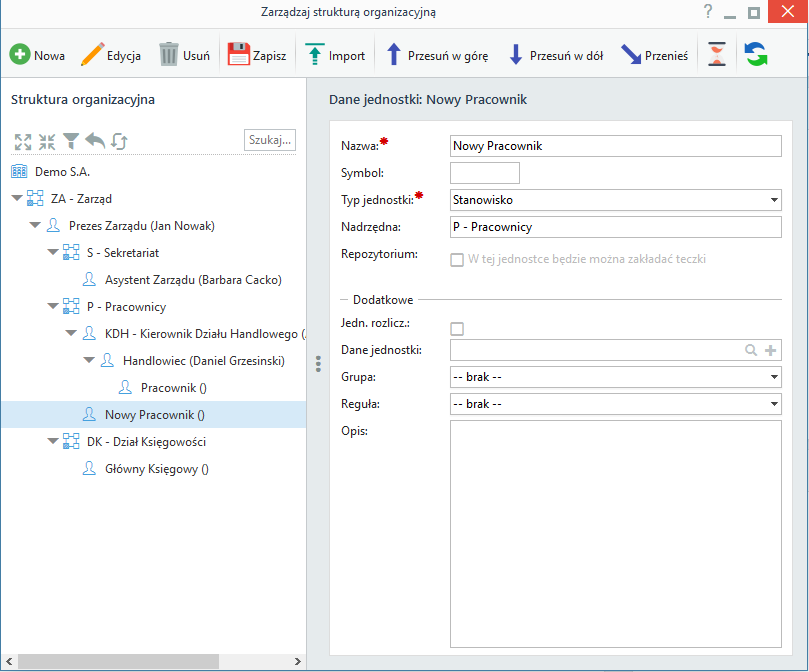
Task: Select Pracownik () tree item
Action: tap(174, 388)
